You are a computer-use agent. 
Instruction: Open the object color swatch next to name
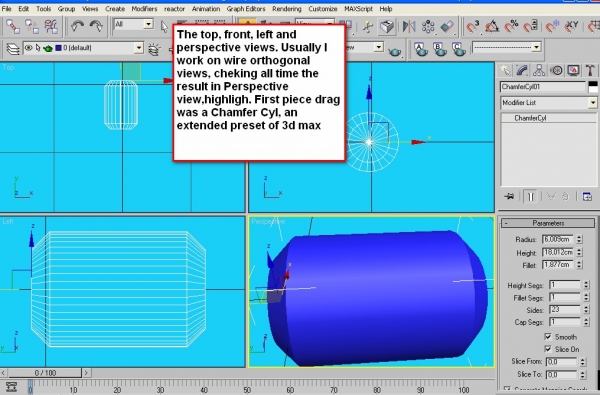click(x=593, y=87)
